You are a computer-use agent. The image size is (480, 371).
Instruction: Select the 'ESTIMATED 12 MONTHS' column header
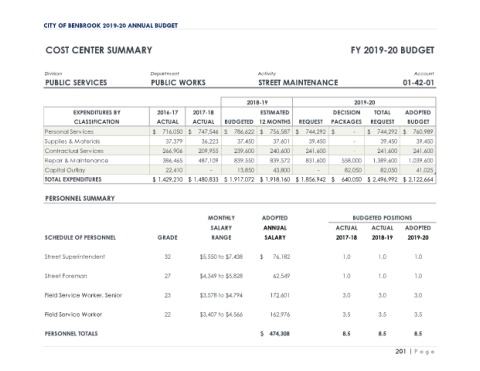click(x=275, y=117)
